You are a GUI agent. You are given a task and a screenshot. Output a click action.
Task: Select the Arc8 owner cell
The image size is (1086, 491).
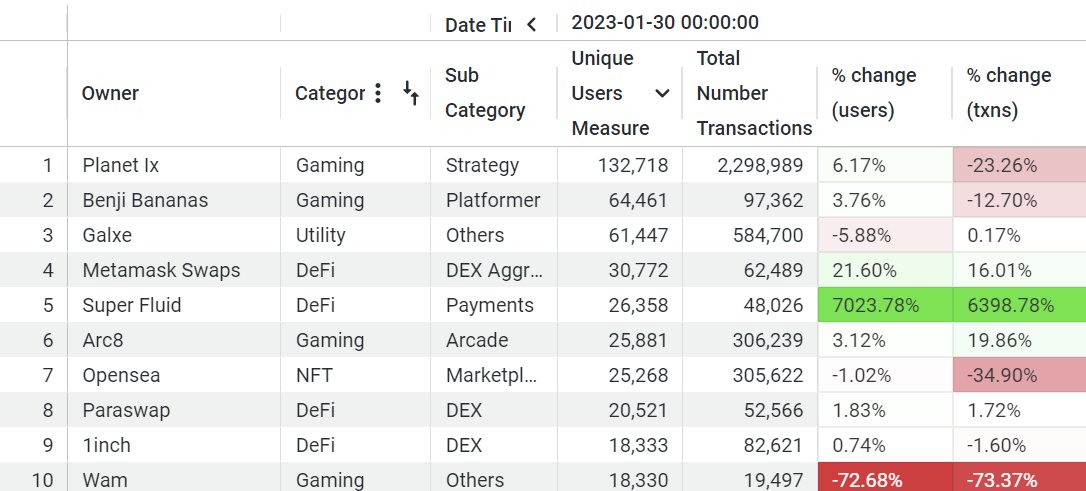click(174, 340)
